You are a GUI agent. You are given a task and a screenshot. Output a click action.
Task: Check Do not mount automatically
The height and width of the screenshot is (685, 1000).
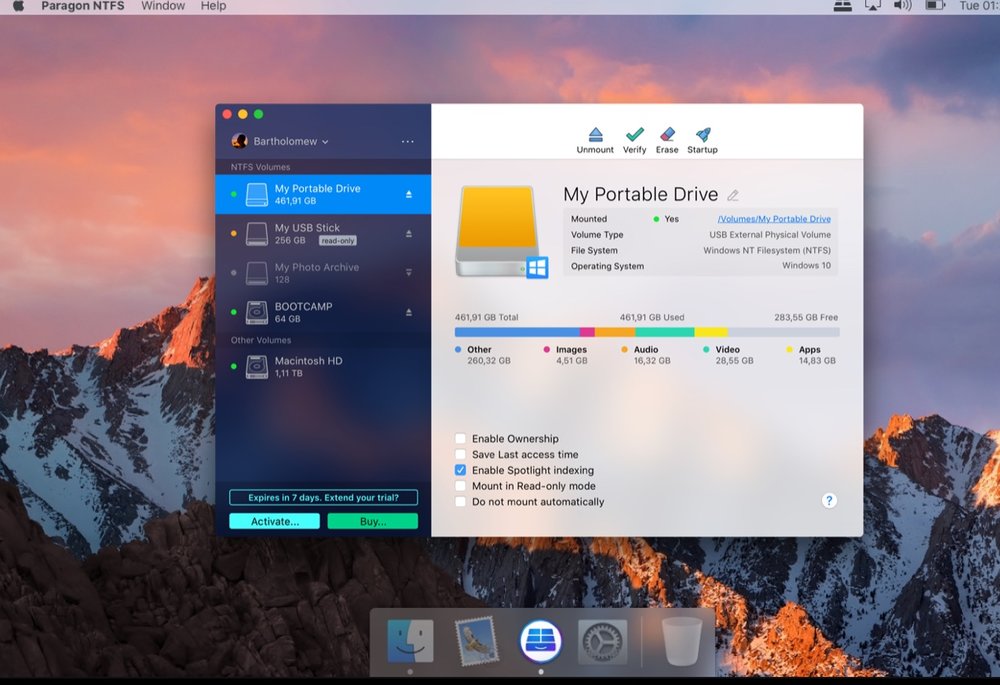click(x=460, y=502)
